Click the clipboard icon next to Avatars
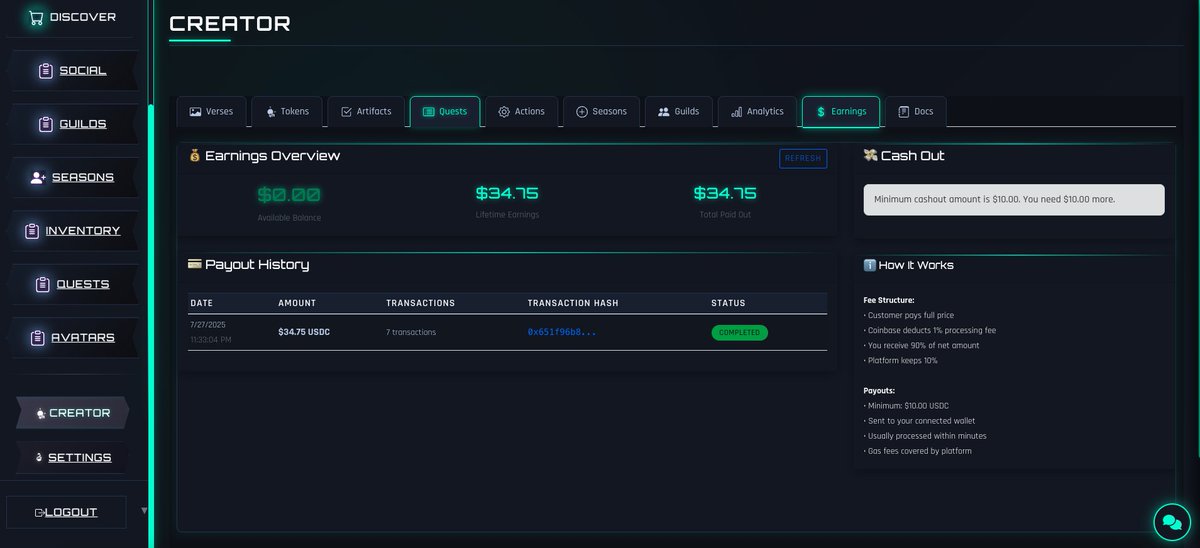Screen dimensions: 1200x548 [37, 338]
